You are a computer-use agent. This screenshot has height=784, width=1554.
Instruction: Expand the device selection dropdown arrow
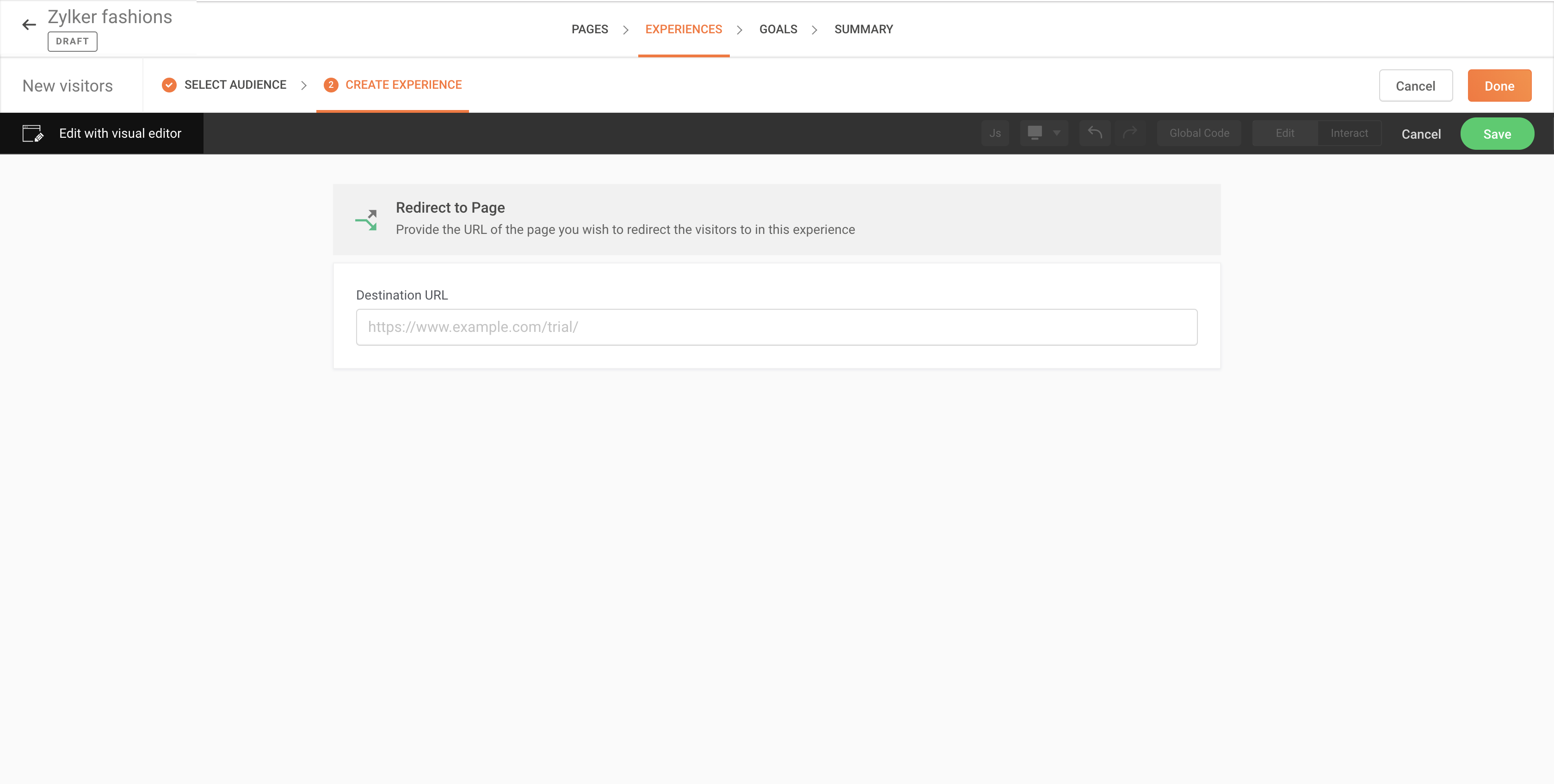tap(1057, 133)
